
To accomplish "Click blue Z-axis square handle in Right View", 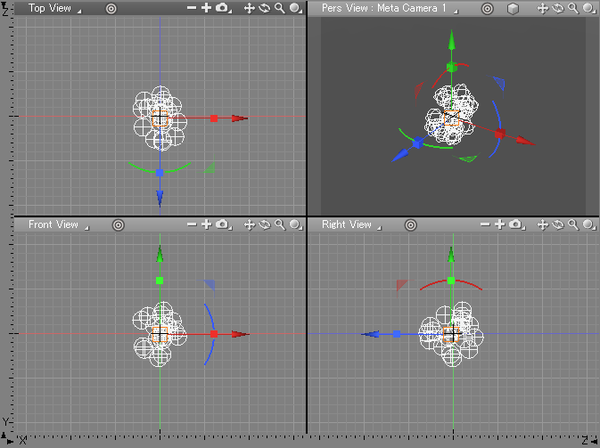I will tap(397, 333).
